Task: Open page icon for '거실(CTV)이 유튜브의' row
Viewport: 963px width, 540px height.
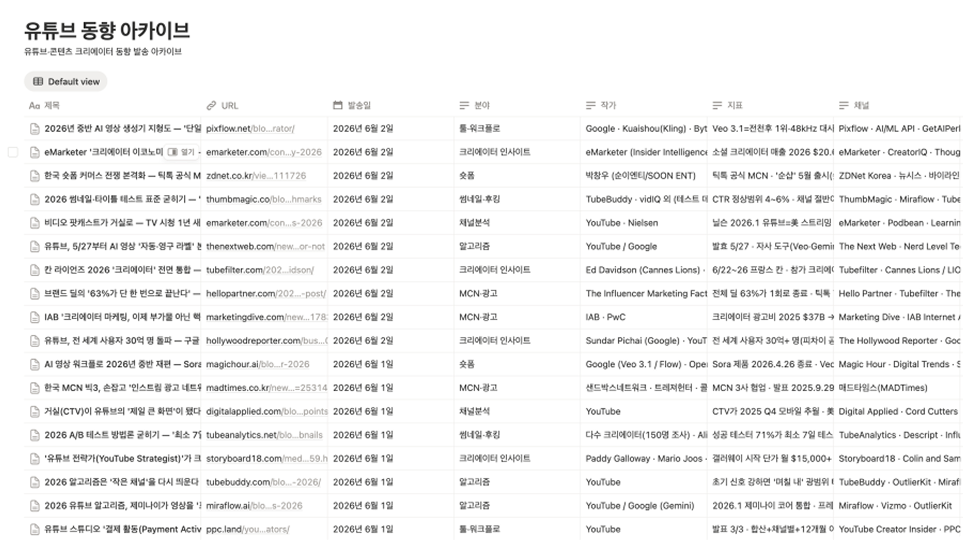Action: pyautogui.click(x=35, y=412)
